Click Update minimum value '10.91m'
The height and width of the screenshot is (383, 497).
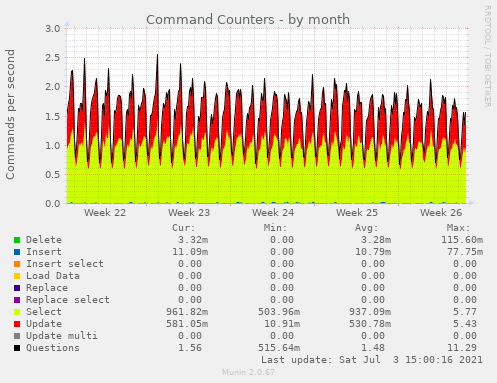pyautogui.click(x=282, y=324)
